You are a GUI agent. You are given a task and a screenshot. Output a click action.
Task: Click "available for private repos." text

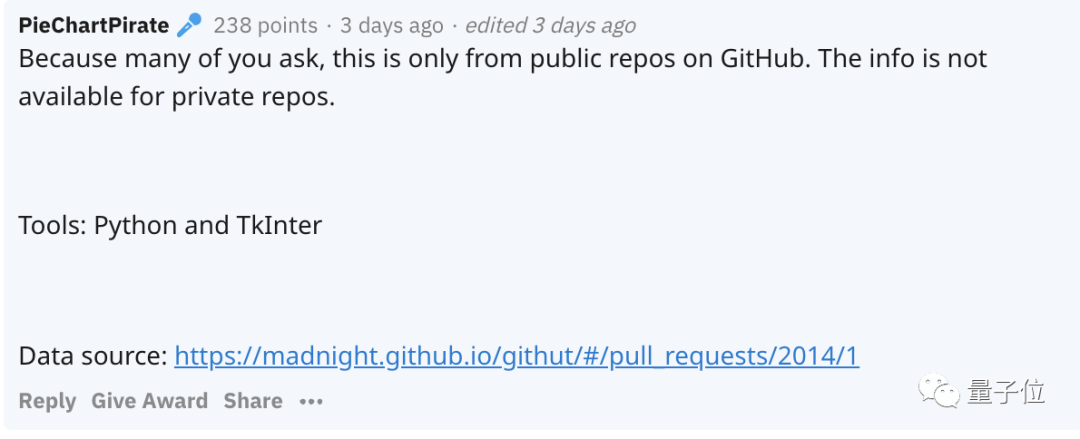pos(176,98)
